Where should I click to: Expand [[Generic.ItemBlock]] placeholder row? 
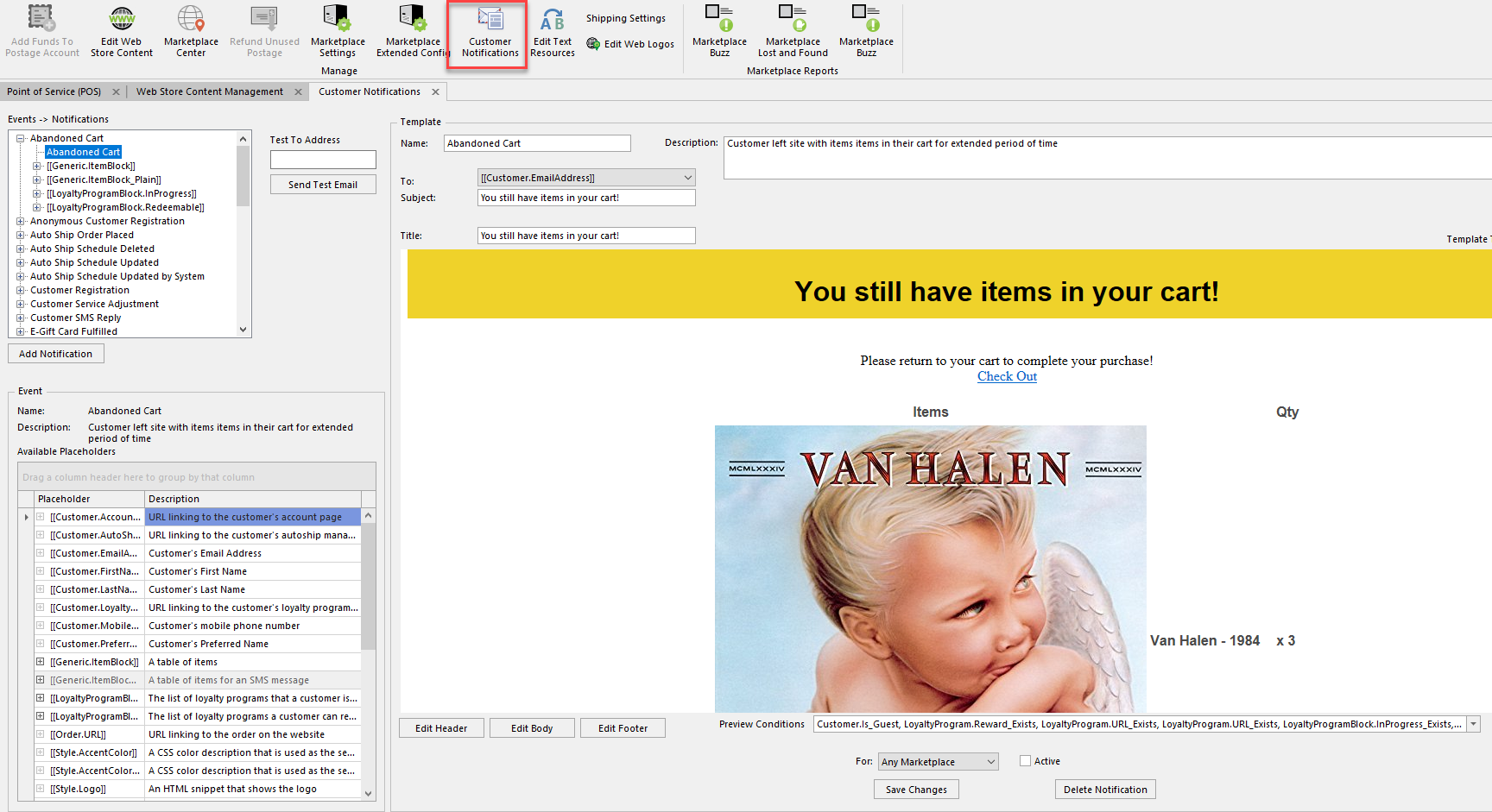(x=40, y=662)
